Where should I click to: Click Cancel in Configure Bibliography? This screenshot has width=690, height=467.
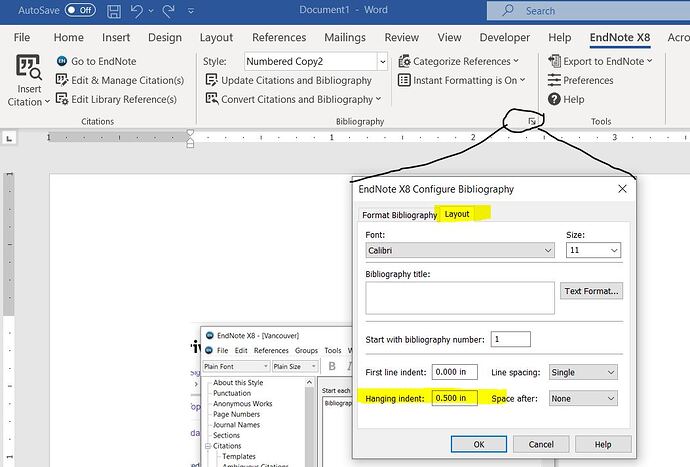point(541,444)
